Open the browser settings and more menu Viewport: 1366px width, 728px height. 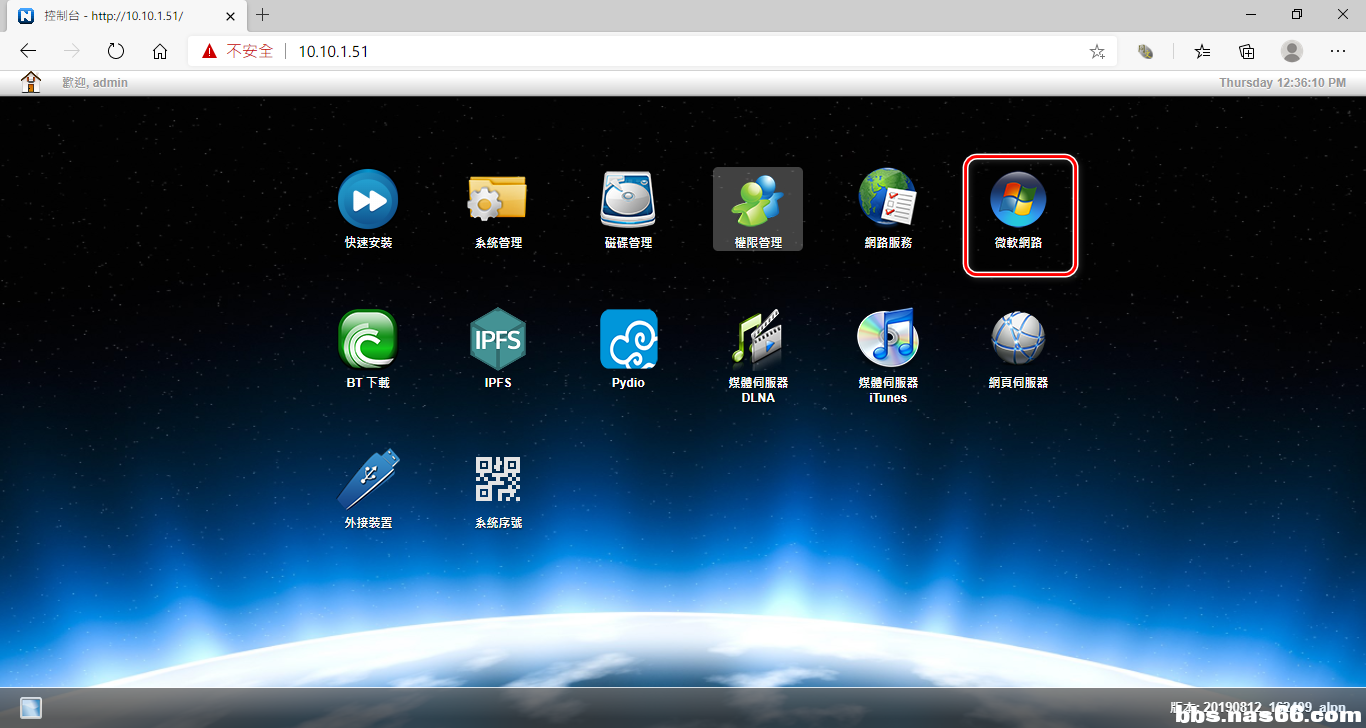point(1338,51)
